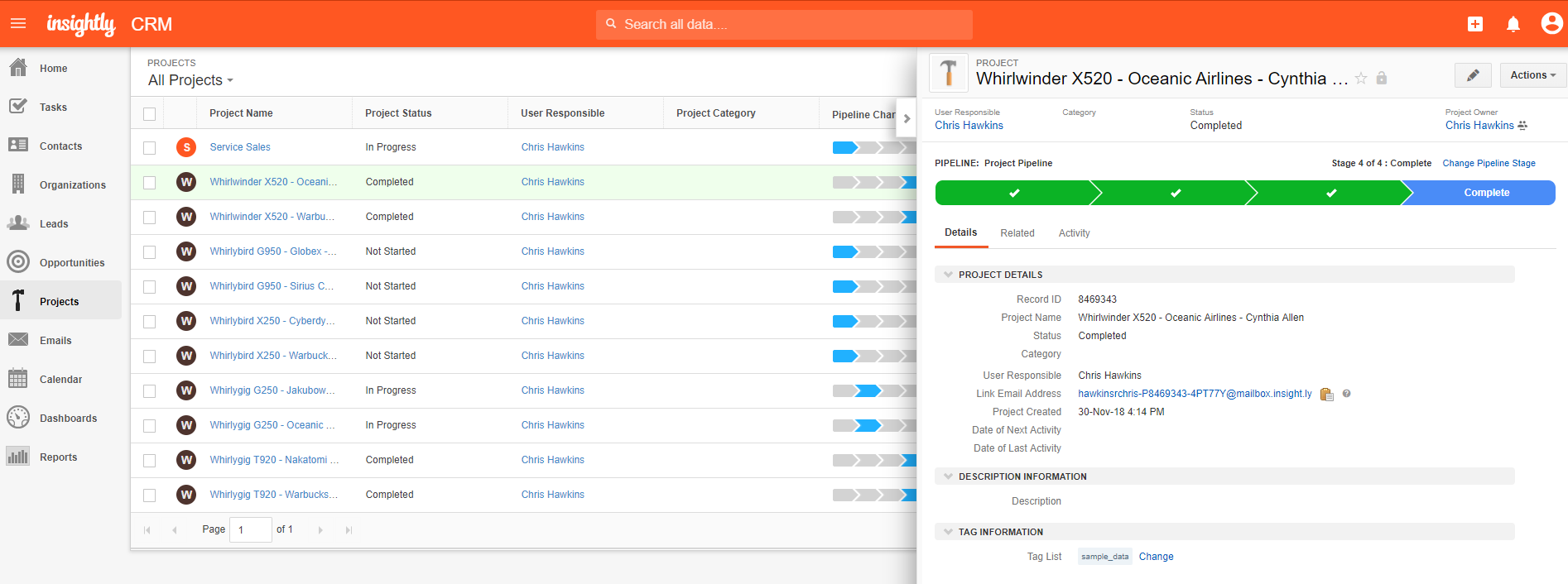Click the pencil edit project button
The width and height of the screenshot is (1568, 584).
pyautogui.click(x=1473, y=75)
